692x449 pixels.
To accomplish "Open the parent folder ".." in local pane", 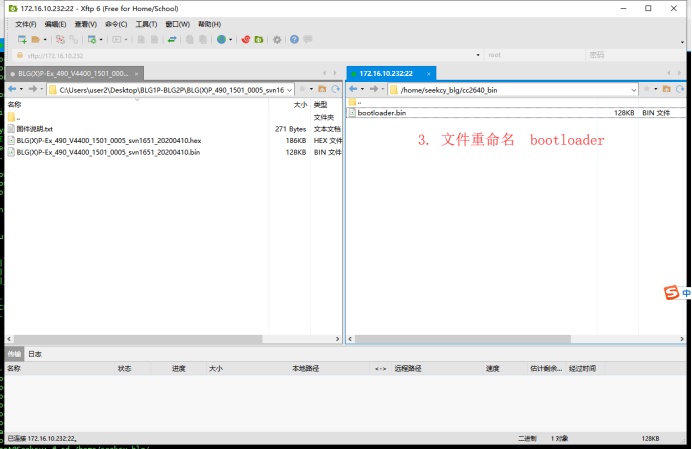I will 14,117.
